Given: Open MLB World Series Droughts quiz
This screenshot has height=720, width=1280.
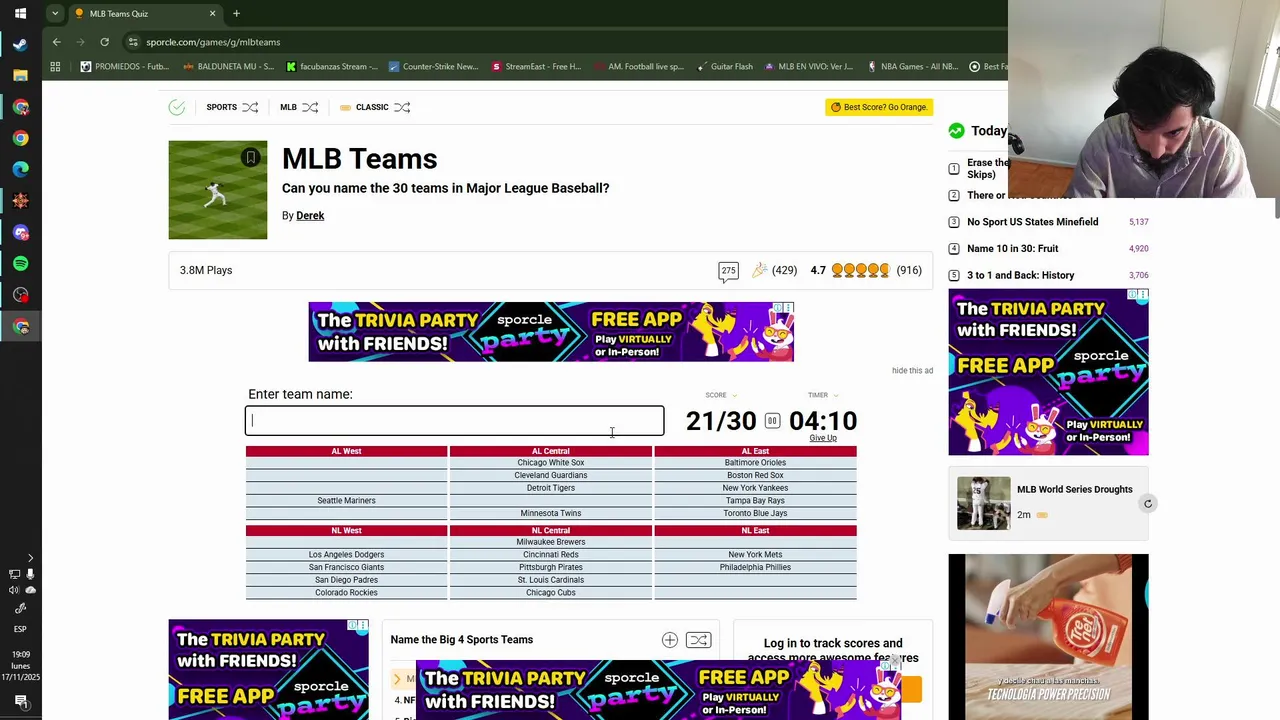Looking at the screenshot, I should pos(1074,490).
